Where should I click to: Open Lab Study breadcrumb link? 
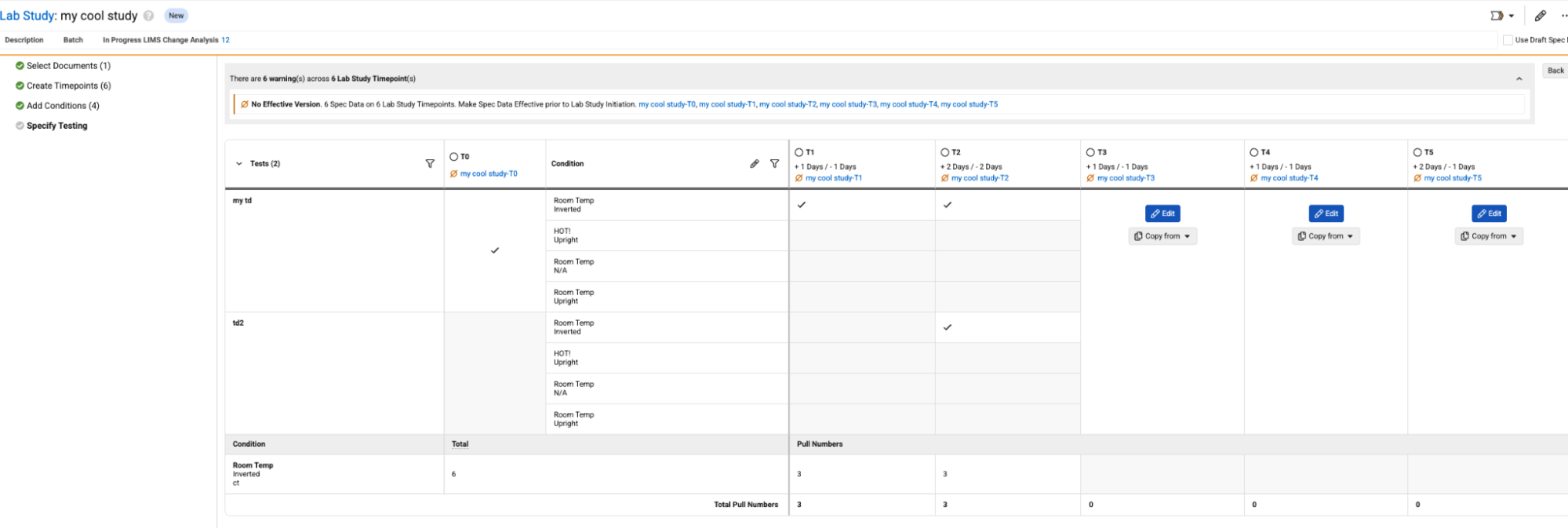click(x=27, y=16)
